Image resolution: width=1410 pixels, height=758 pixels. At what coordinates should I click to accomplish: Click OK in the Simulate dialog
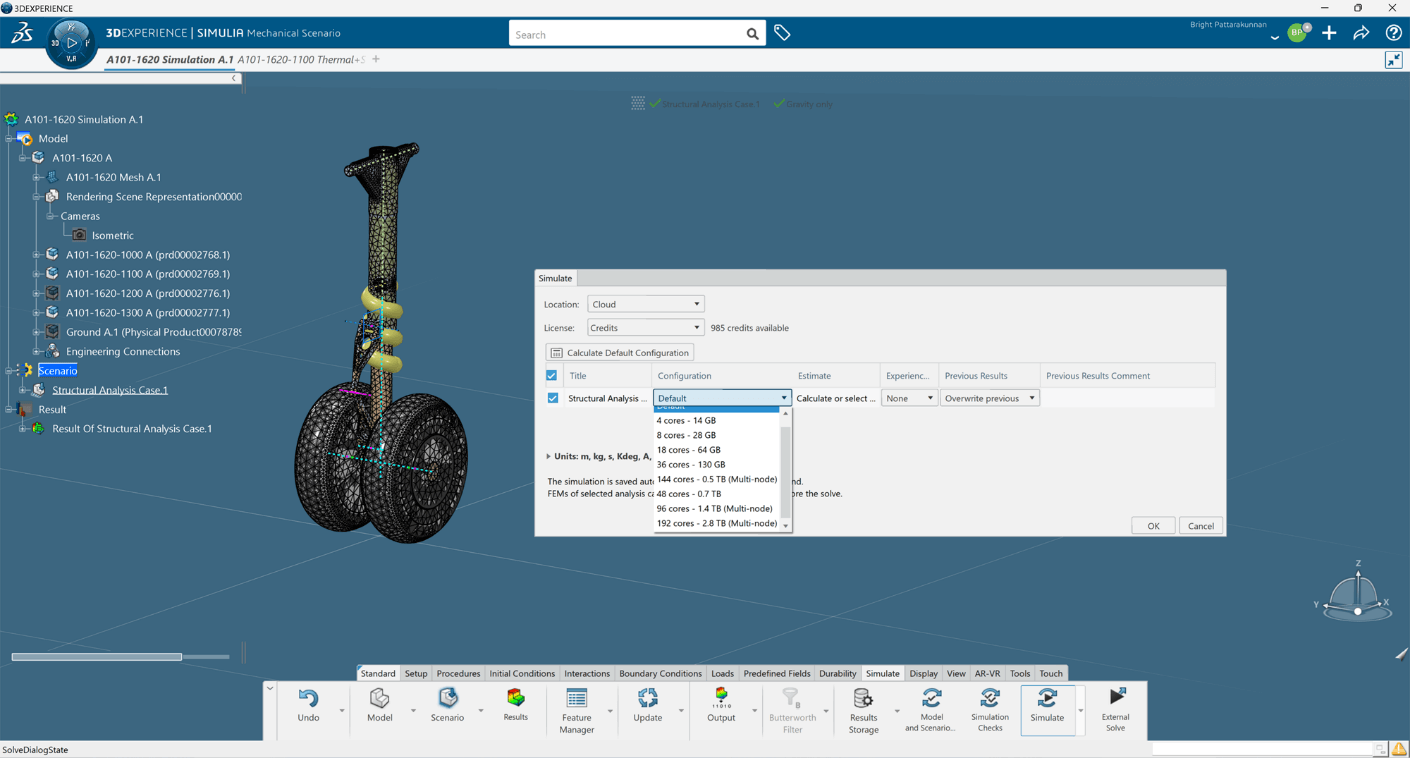click(1153, 526)
